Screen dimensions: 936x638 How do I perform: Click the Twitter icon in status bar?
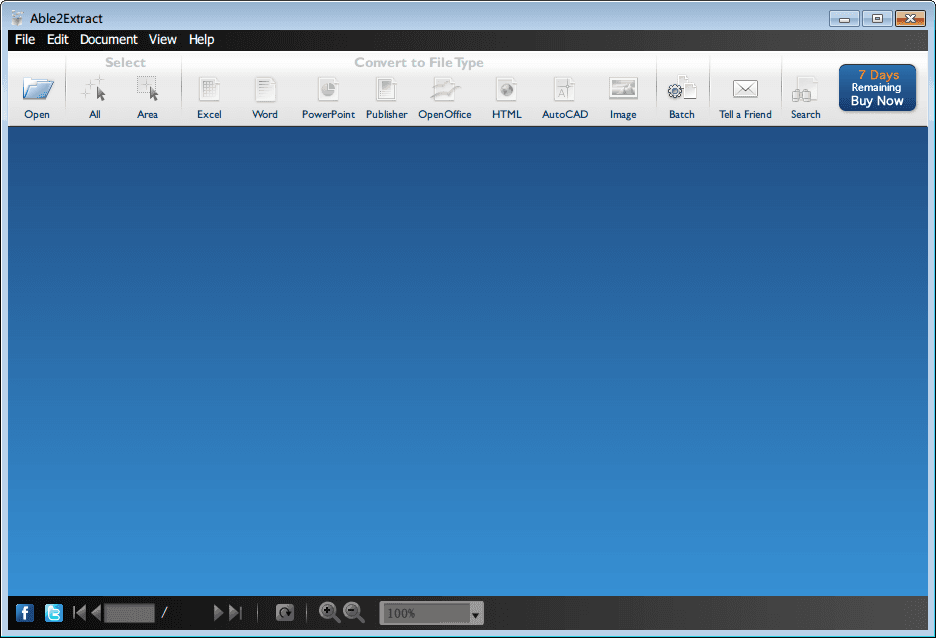pyautogui.click(x=53, y=613)
